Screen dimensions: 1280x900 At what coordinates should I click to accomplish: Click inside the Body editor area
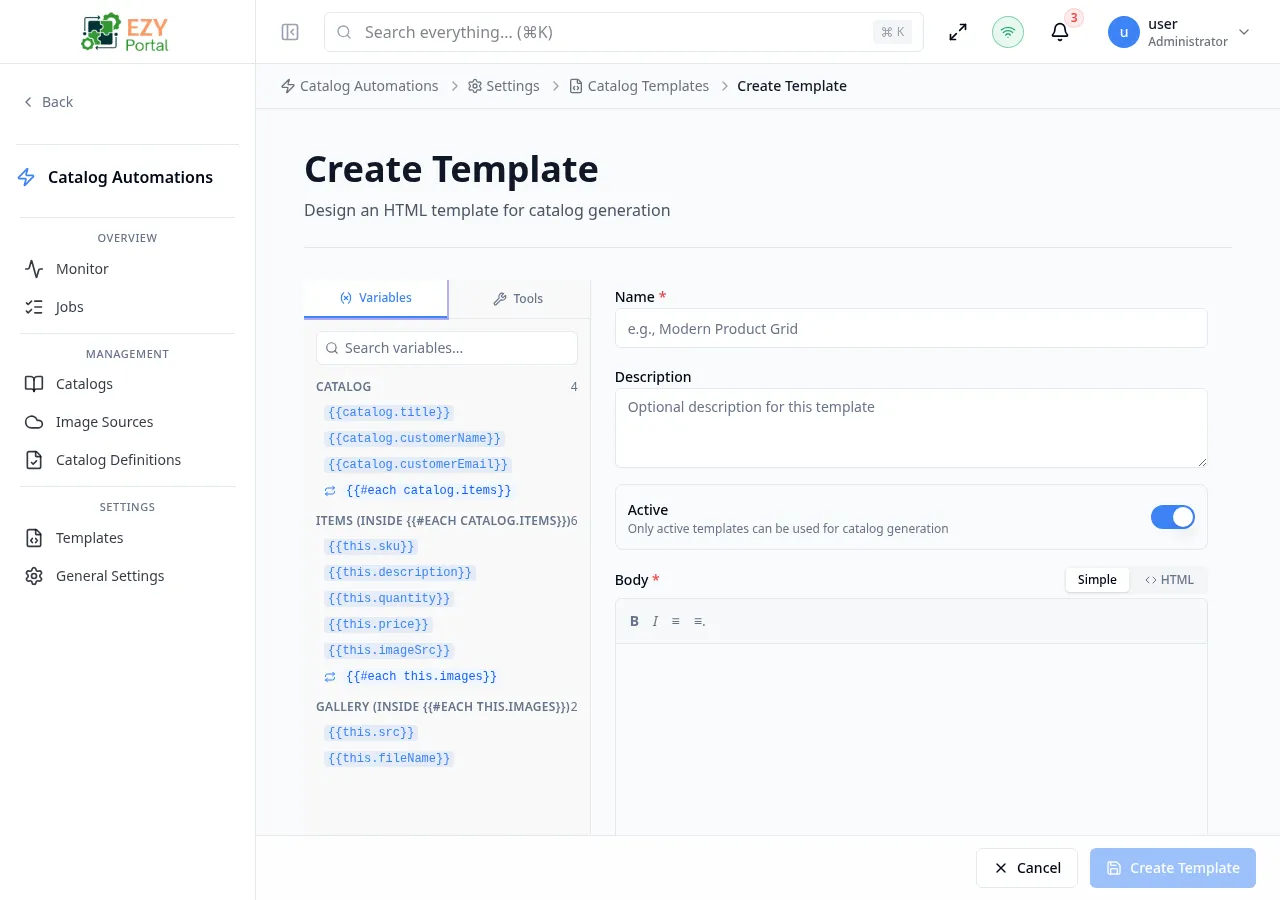tap(911, 740)
